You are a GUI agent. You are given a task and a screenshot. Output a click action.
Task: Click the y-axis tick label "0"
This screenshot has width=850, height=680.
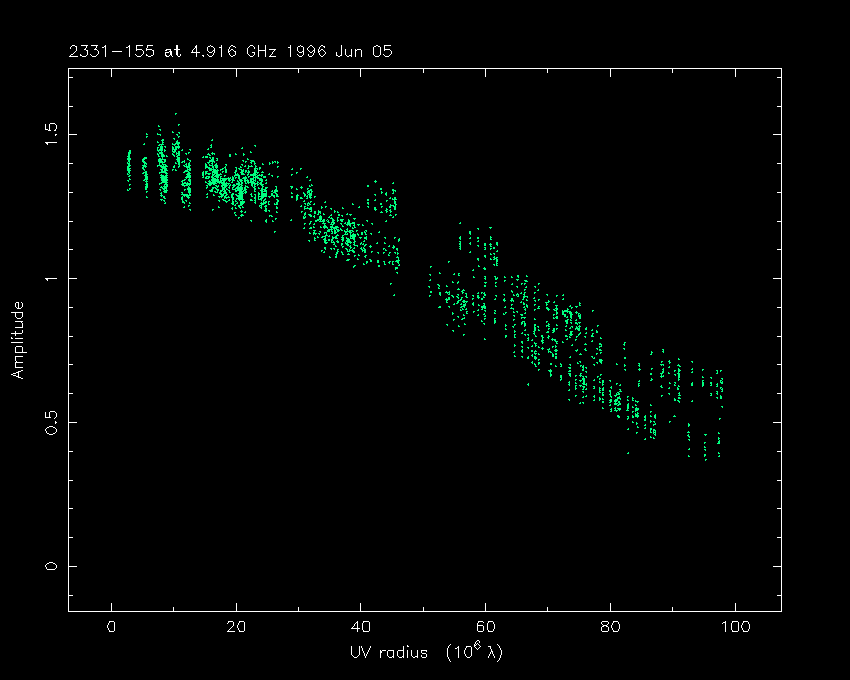[51, 566]
